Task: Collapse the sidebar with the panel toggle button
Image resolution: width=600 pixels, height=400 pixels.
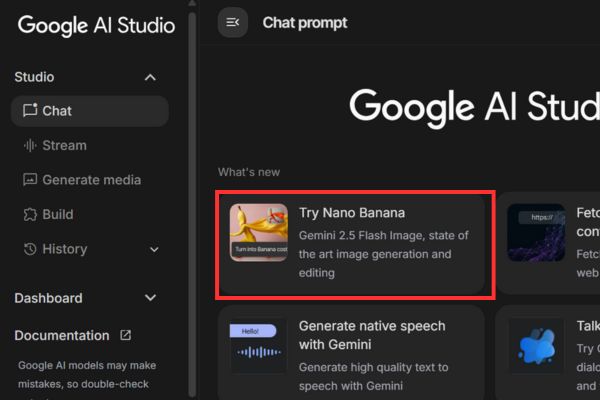Action: [x=233, y=22]
